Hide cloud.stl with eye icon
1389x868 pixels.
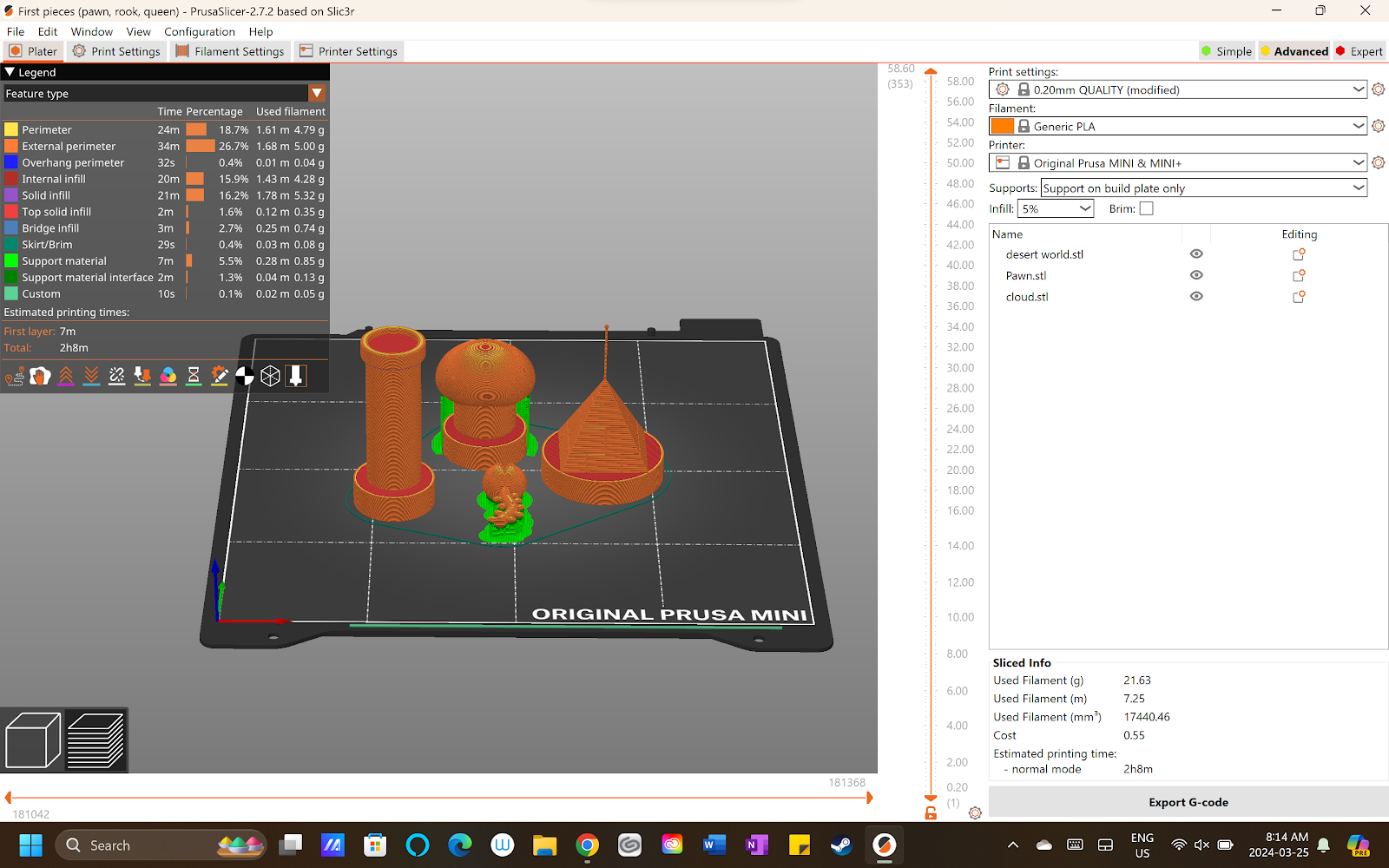coord(1196,296)
